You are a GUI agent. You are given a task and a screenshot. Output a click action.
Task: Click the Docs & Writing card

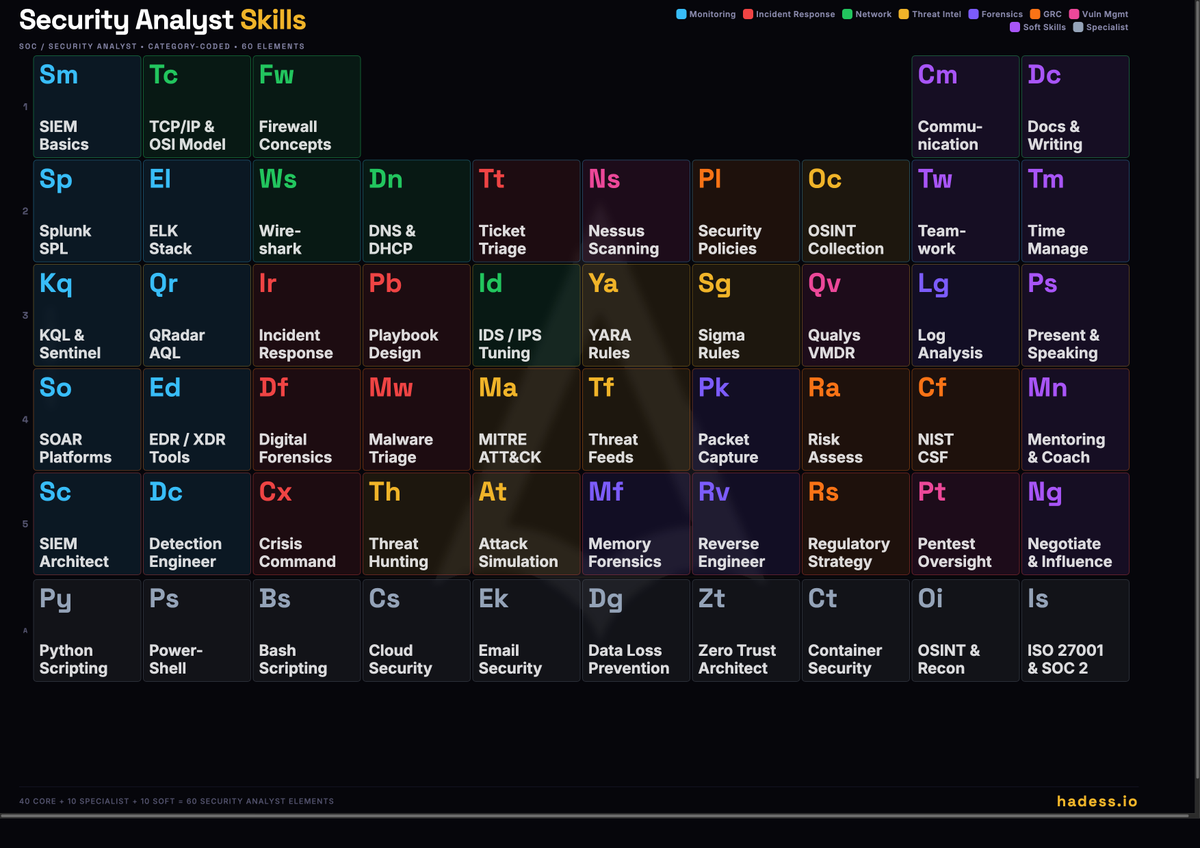pos(1076,107)
